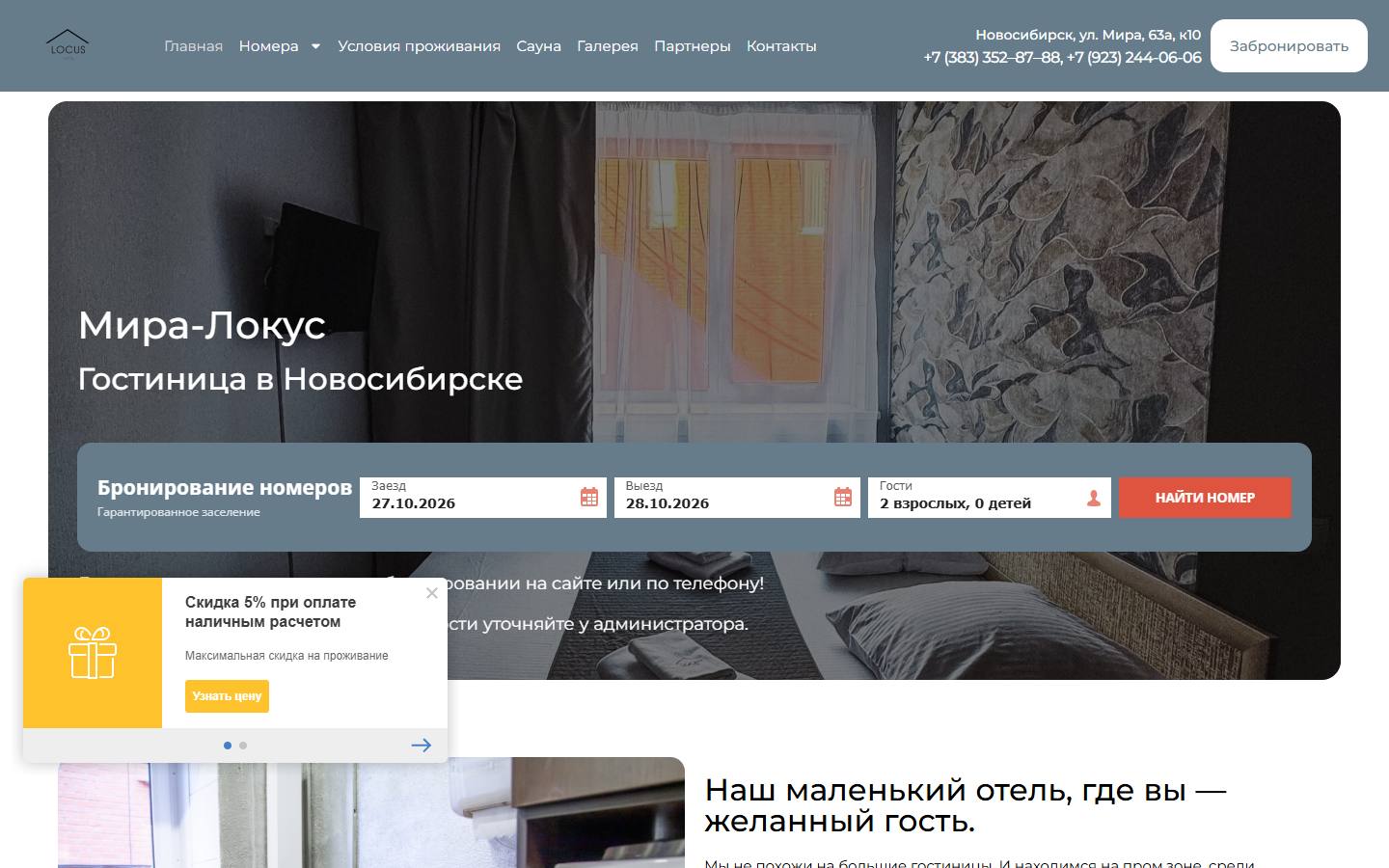Click the Узнать цену button

pyautogui.click(x=228, y=696)
